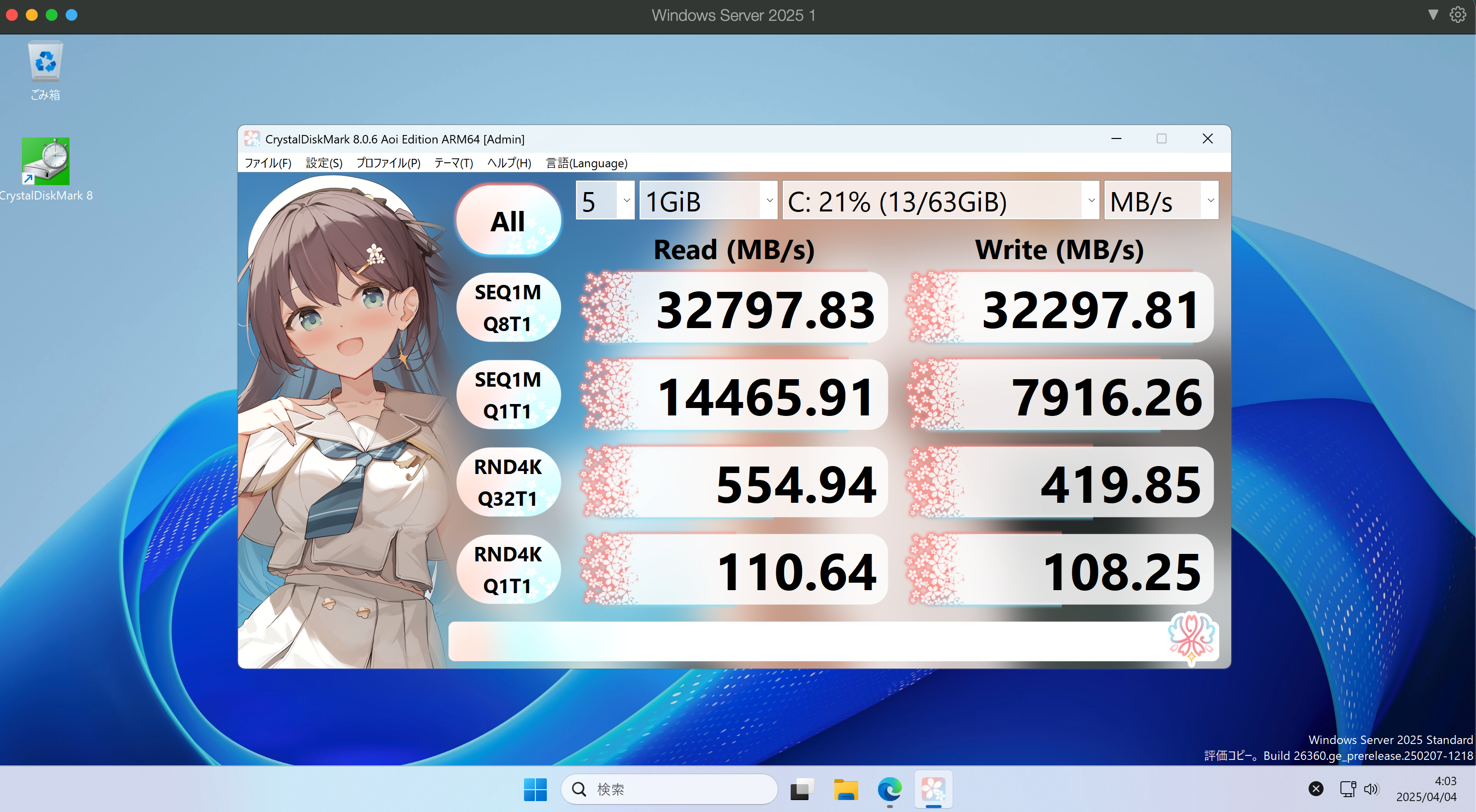Open CrystalDiskMark 8 desktop shortcut

[45, 162]
